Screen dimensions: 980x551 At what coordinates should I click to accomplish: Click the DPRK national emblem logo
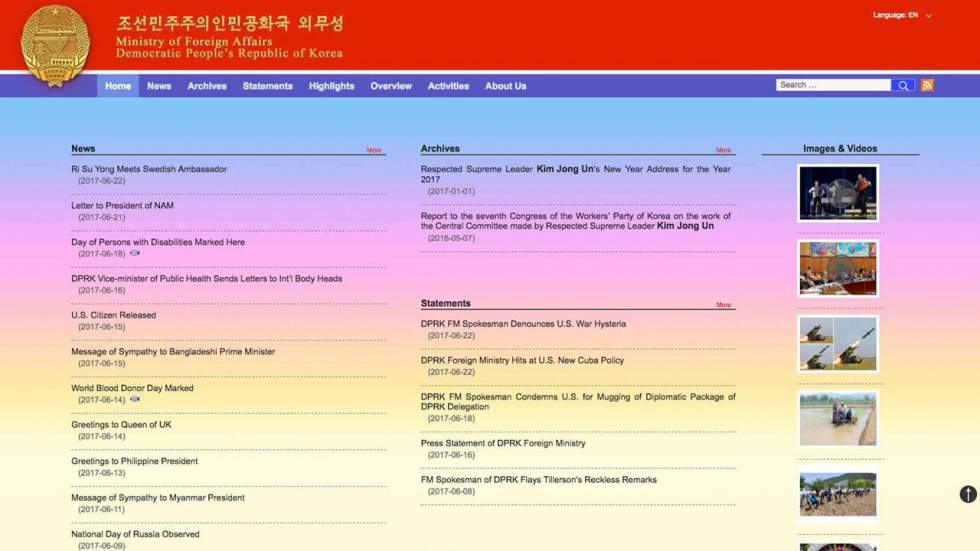click(x=55, y=44)
